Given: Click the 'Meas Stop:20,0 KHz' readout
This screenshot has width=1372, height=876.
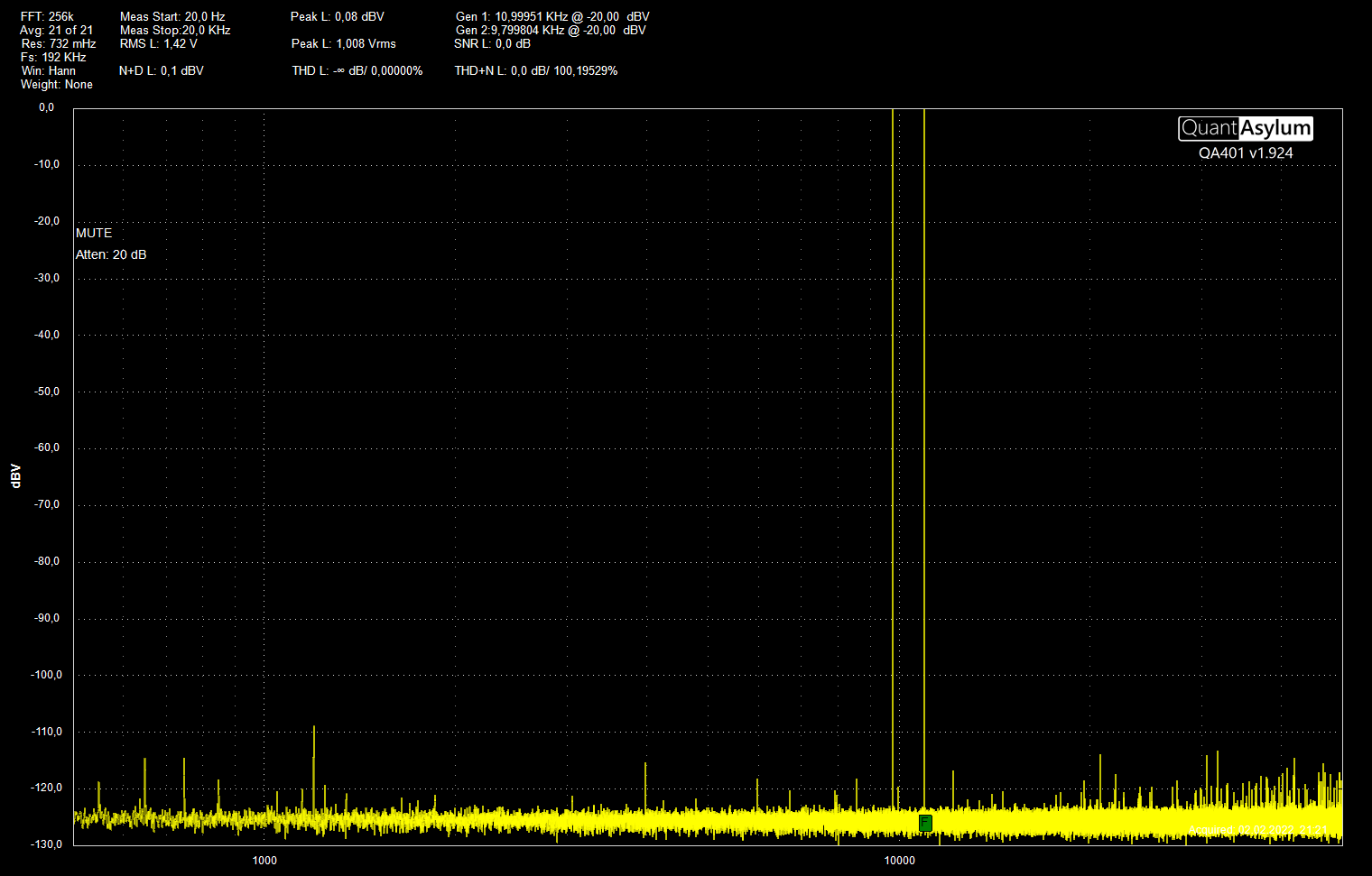Looking at the screenshot, I should point(175,30).
